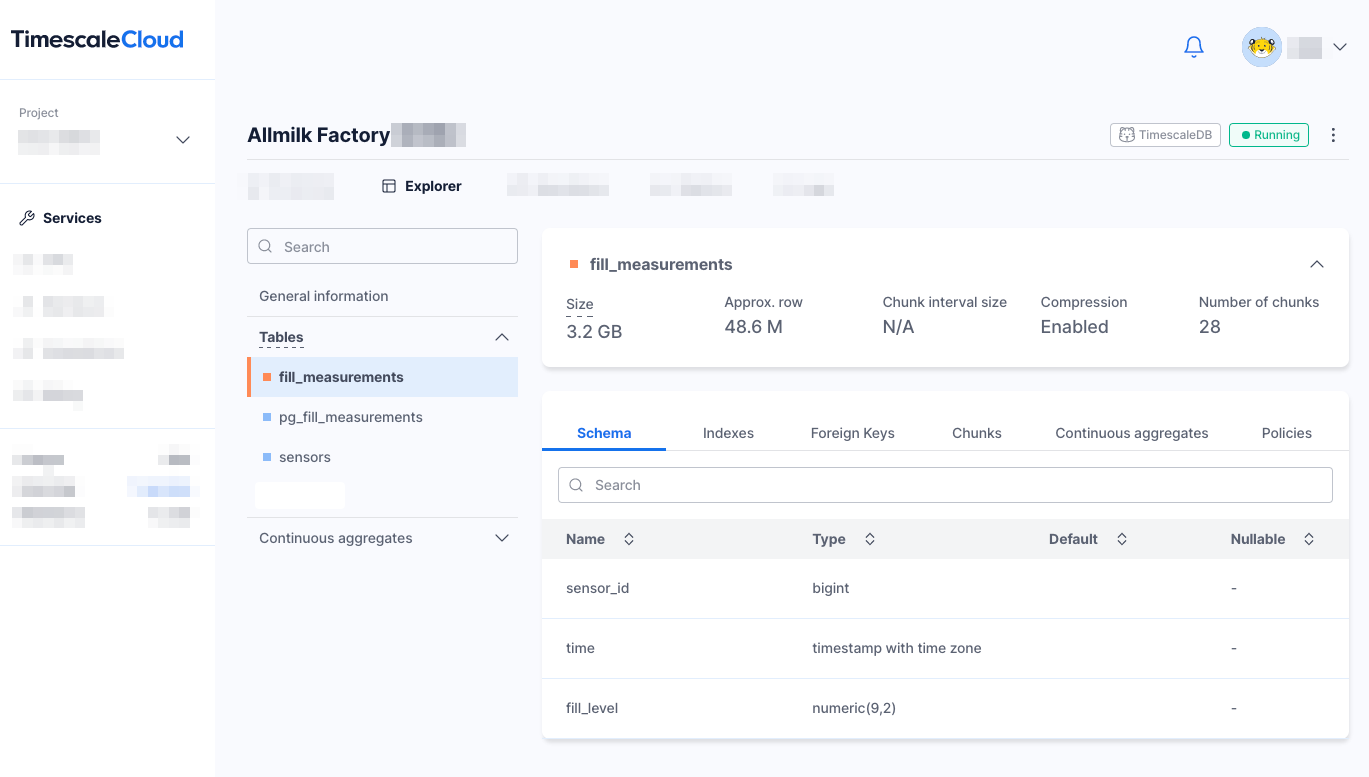This screenshot has width=1369, height=777.
Task: Click the Explorer tab table icon
Action: 389,186
